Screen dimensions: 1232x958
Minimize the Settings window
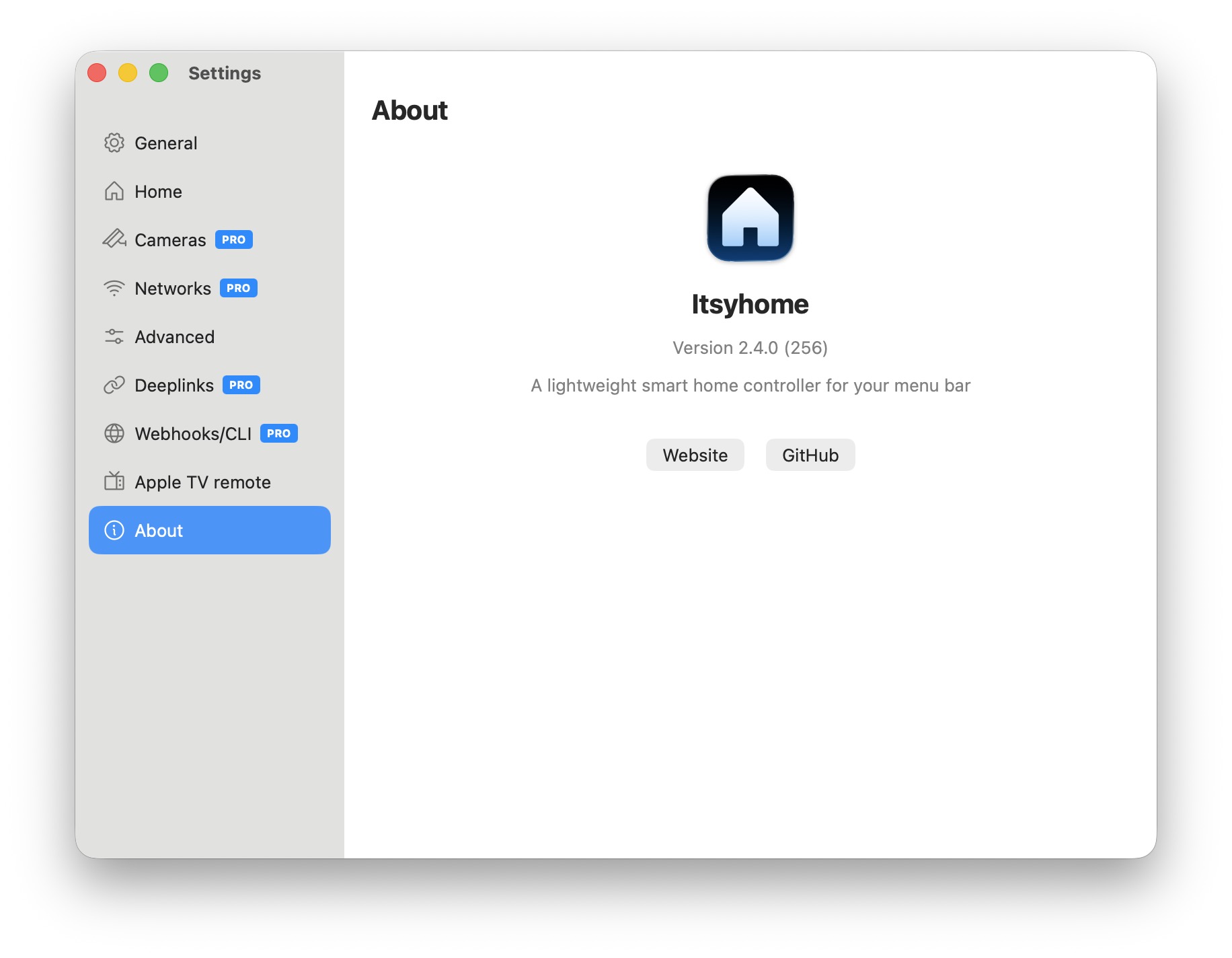[128, 73]
